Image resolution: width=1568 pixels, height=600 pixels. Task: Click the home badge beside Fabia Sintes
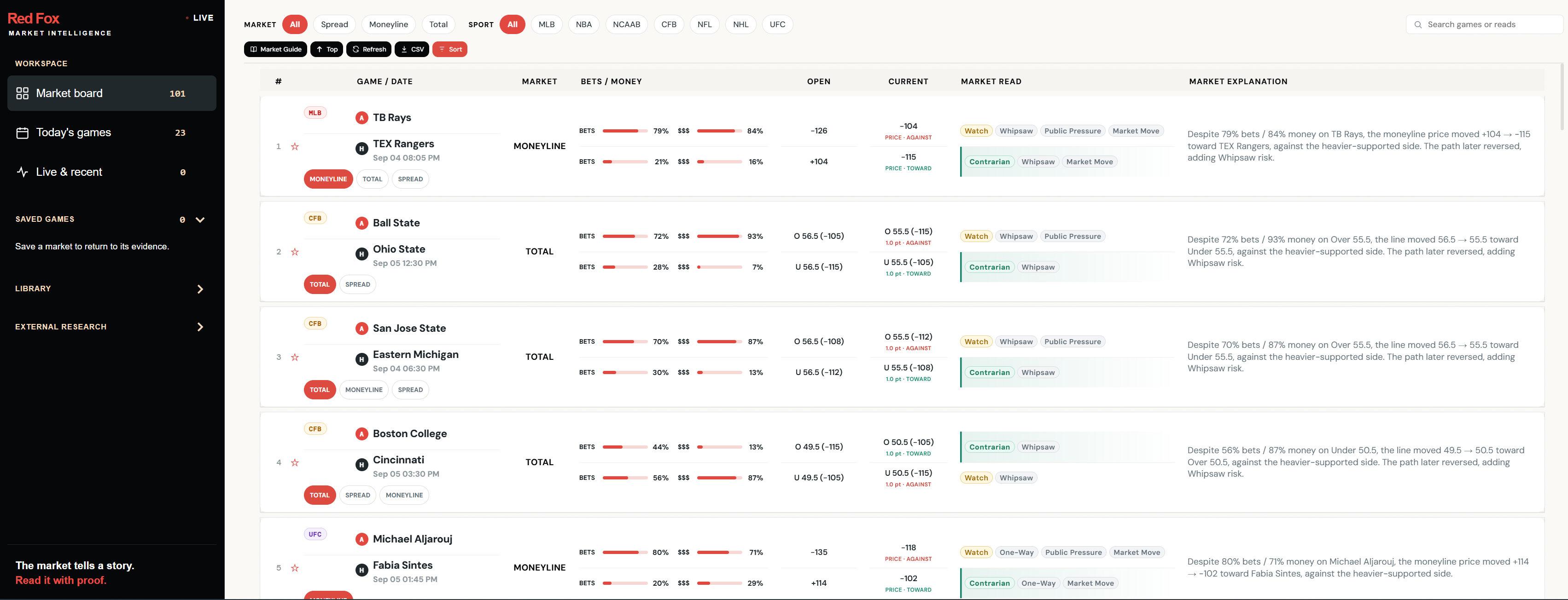[361, 570]
